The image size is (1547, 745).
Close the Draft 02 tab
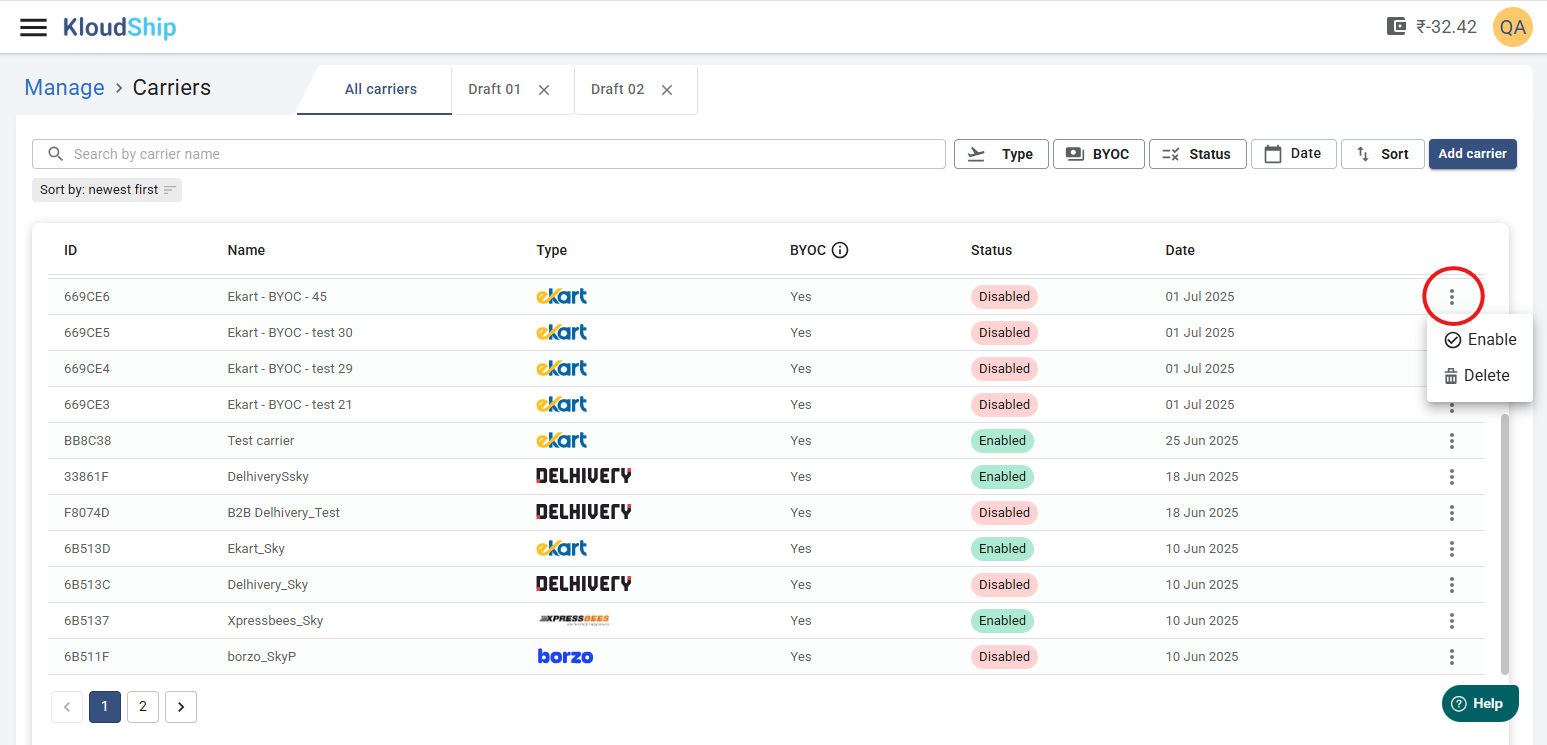[667, 90]
